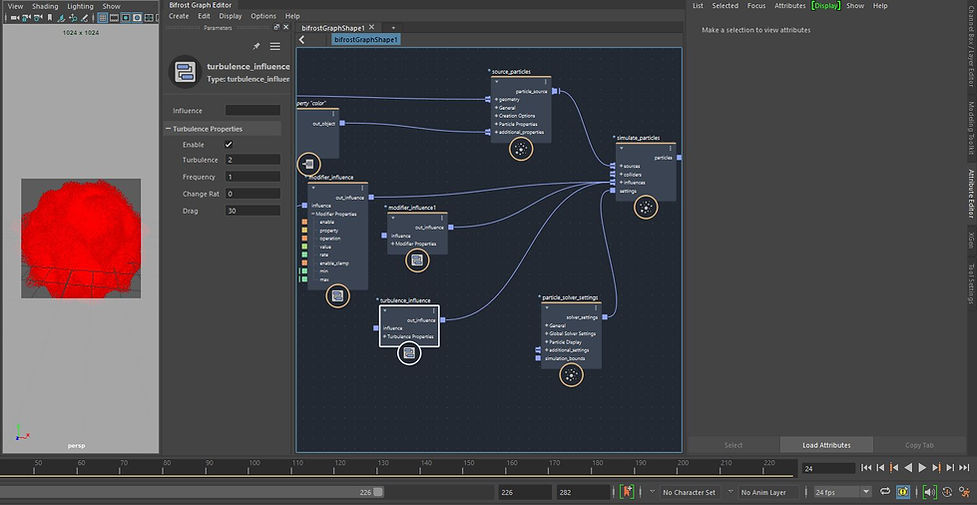Open the No Character Set dropdown arrow

(x=652, y=492)
